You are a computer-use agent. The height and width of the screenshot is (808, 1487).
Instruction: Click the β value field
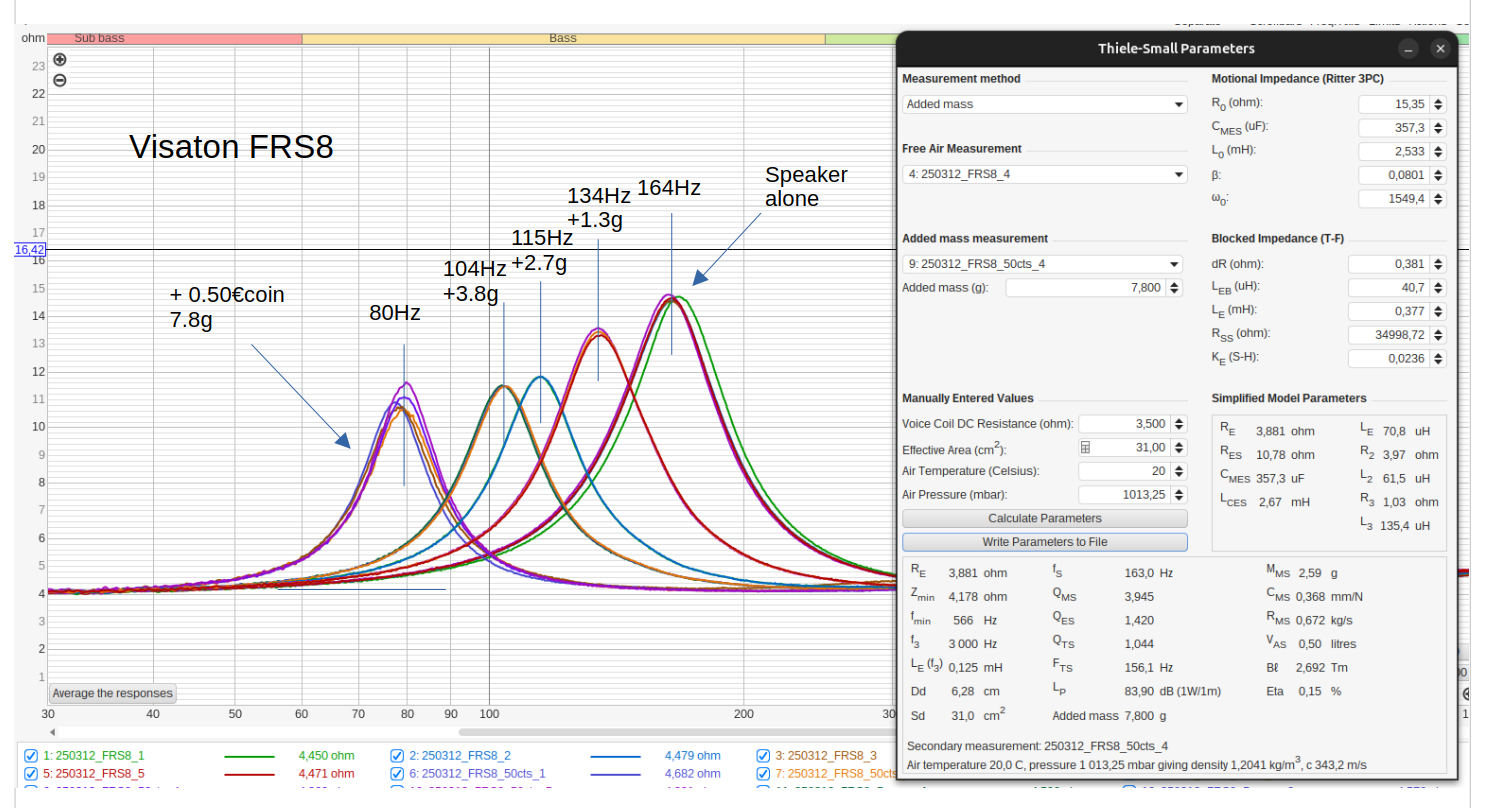pyautogui.click(x=1393, y=175)
